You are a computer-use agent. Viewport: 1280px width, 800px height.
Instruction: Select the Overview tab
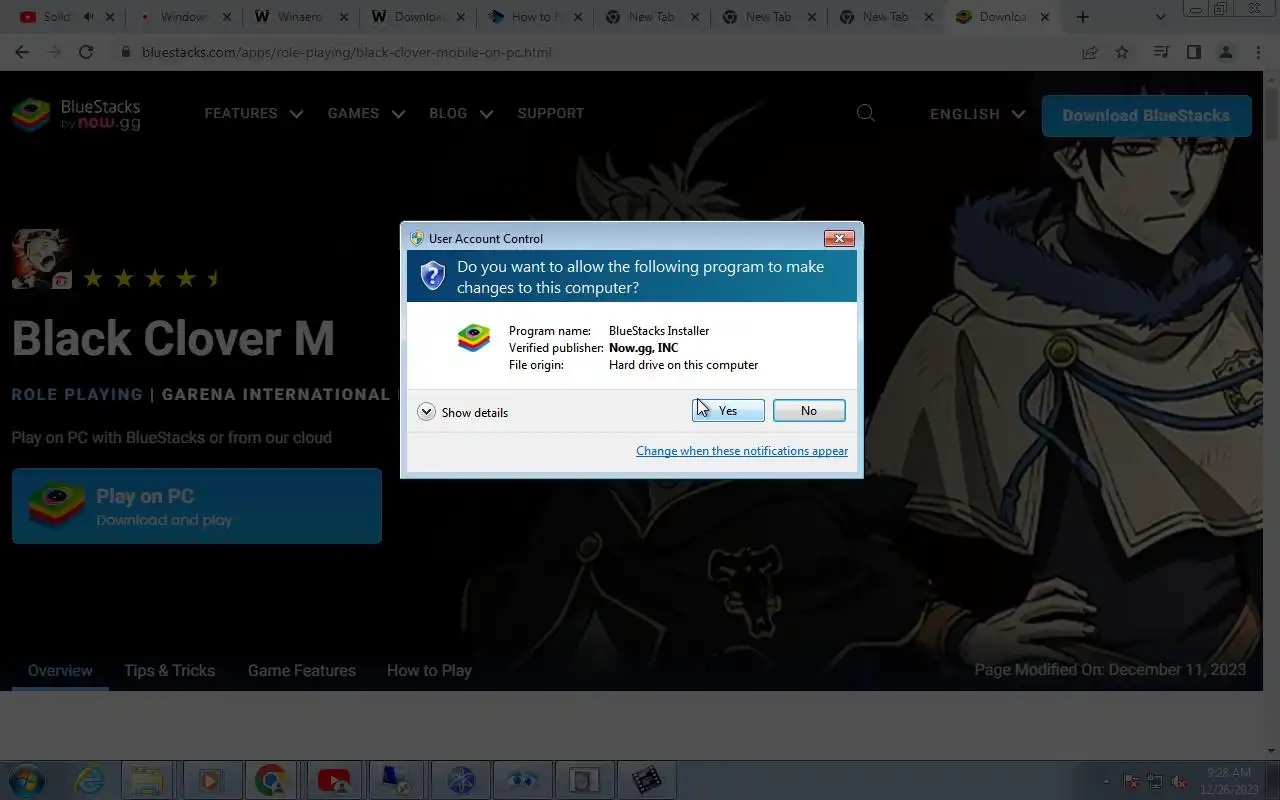60,671
